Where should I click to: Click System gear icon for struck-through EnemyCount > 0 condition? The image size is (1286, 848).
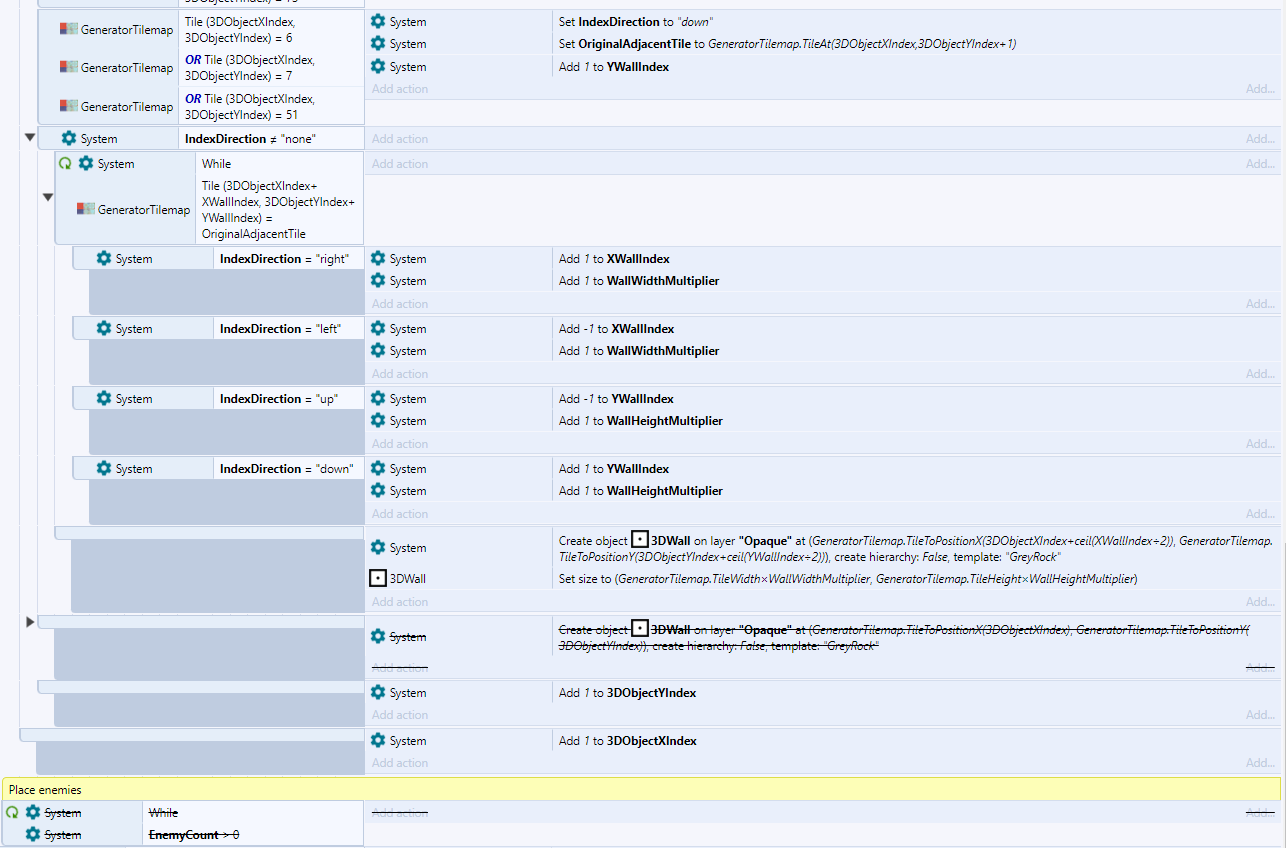(x=33, y=834)
